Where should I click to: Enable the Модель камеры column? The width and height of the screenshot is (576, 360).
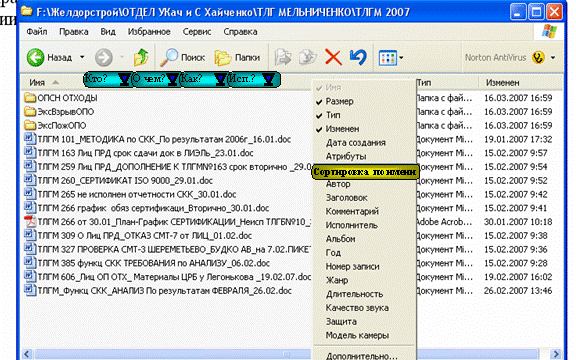point(357,335)
